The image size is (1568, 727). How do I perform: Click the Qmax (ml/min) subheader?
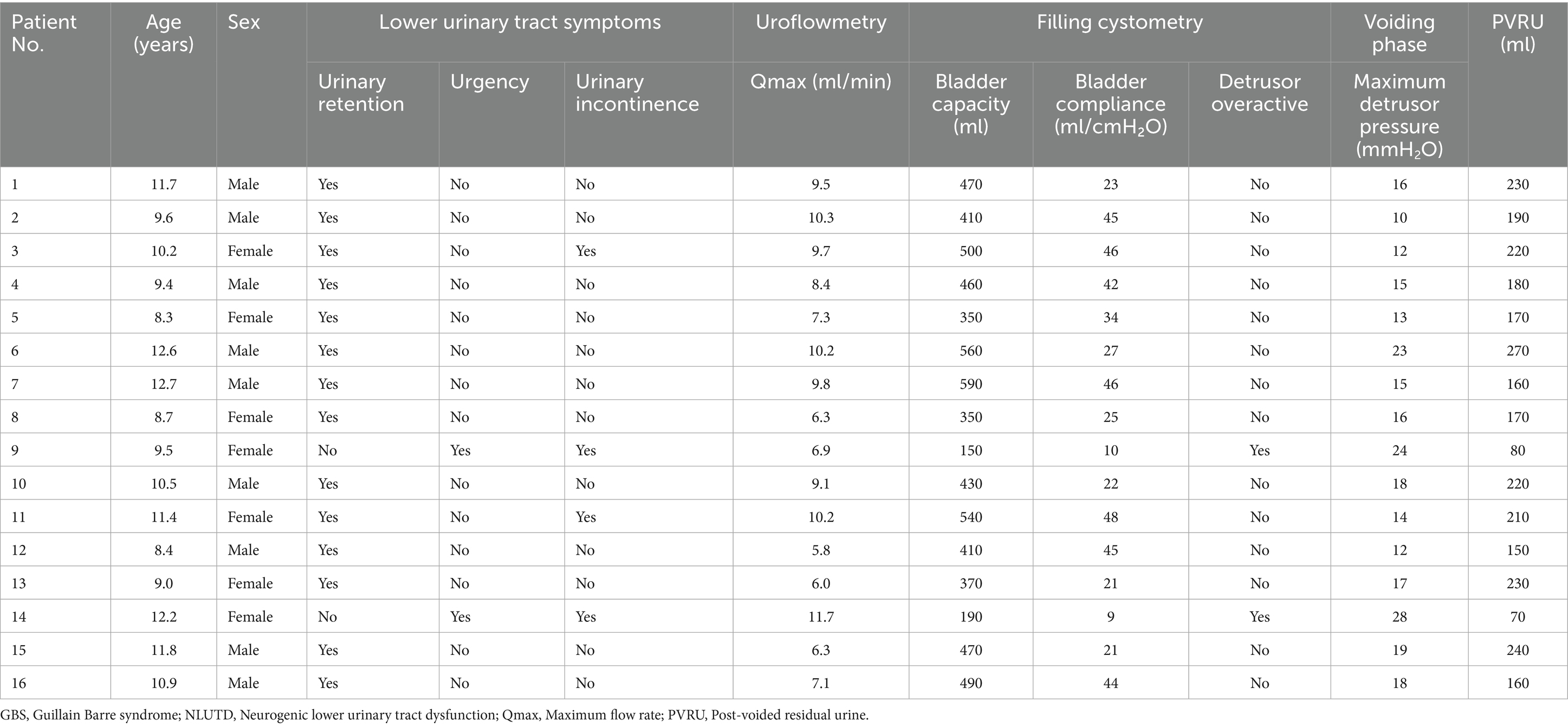[x=820, y=81]
